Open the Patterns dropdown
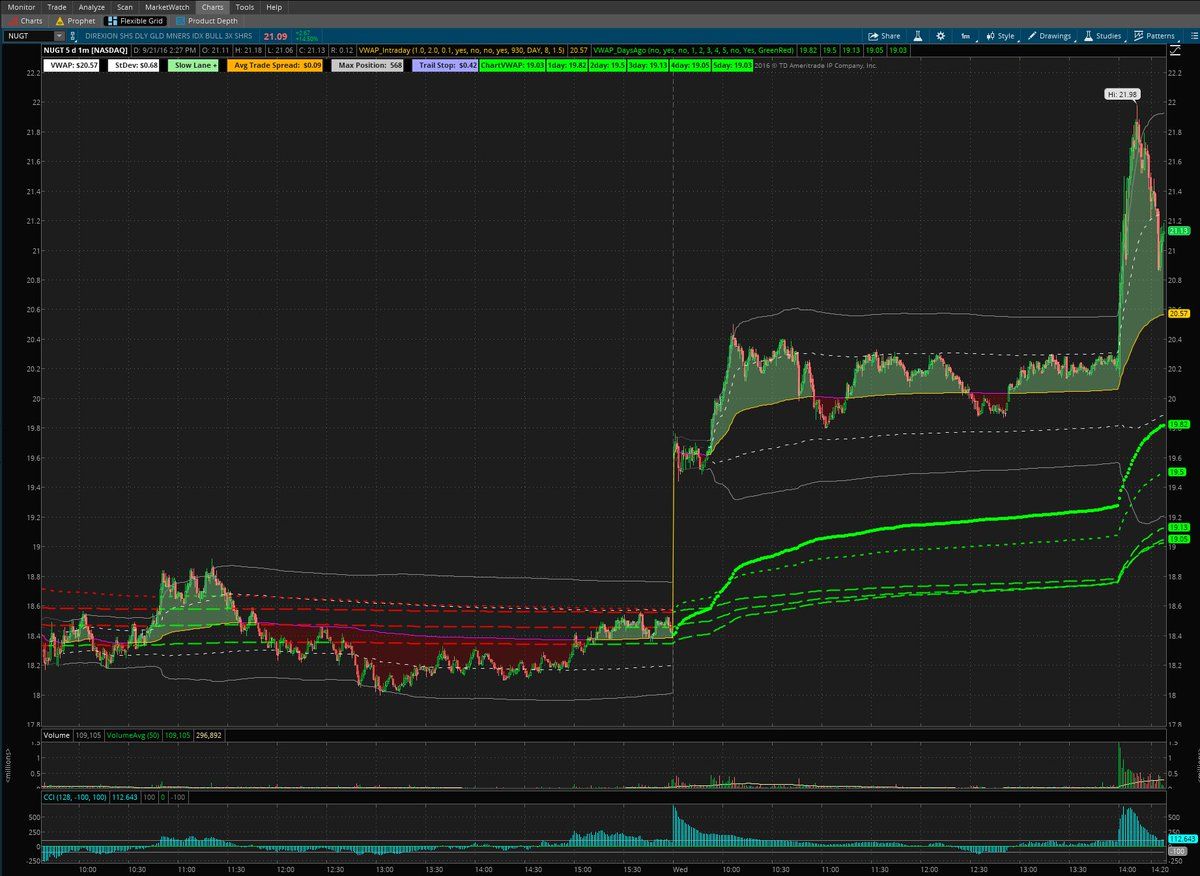This screenshot has width=1200, height=876. pos(1154,36)
